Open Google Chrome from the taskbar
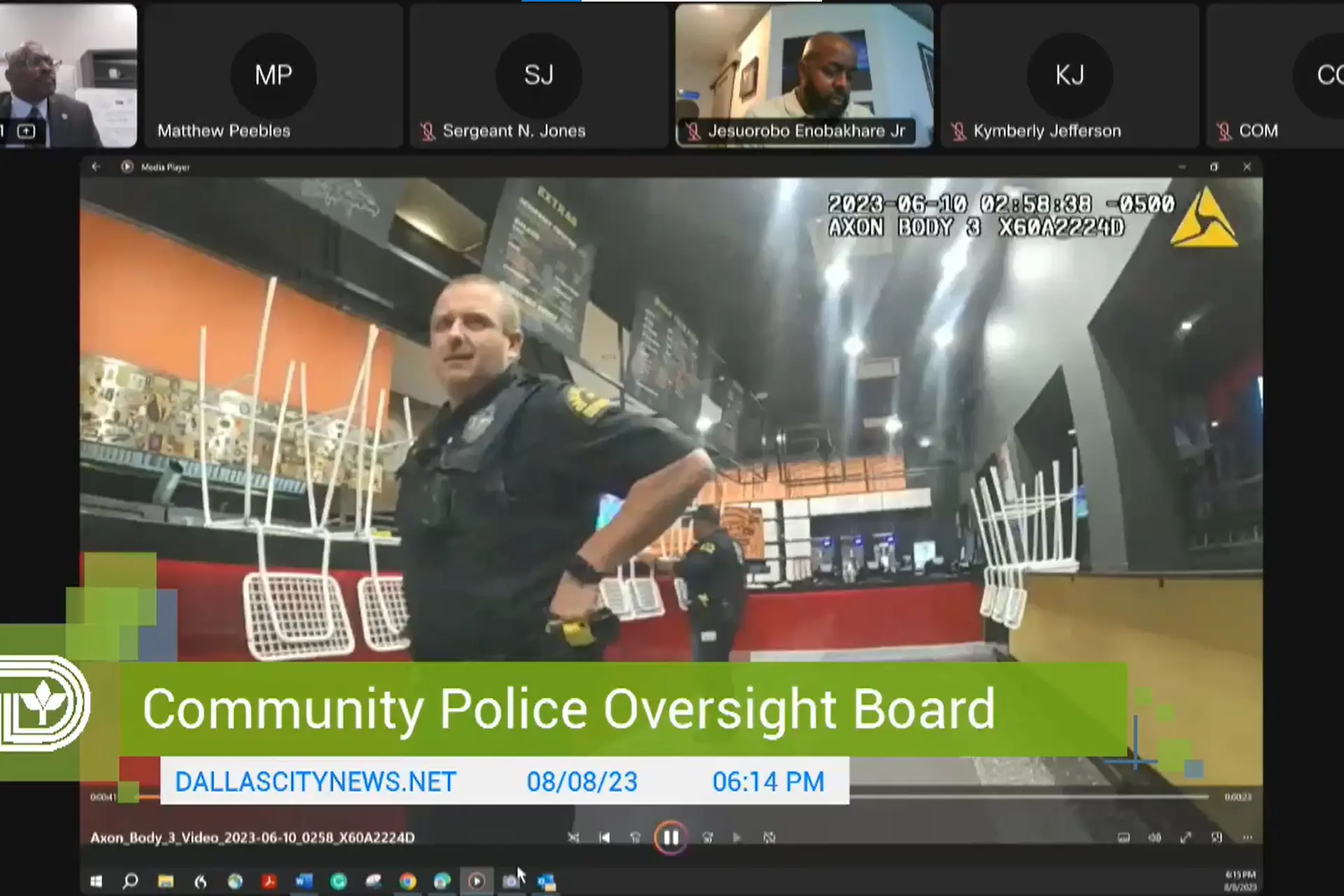Image resolution: width=1344 pixels, height=896 pixels. click(407, 881)
